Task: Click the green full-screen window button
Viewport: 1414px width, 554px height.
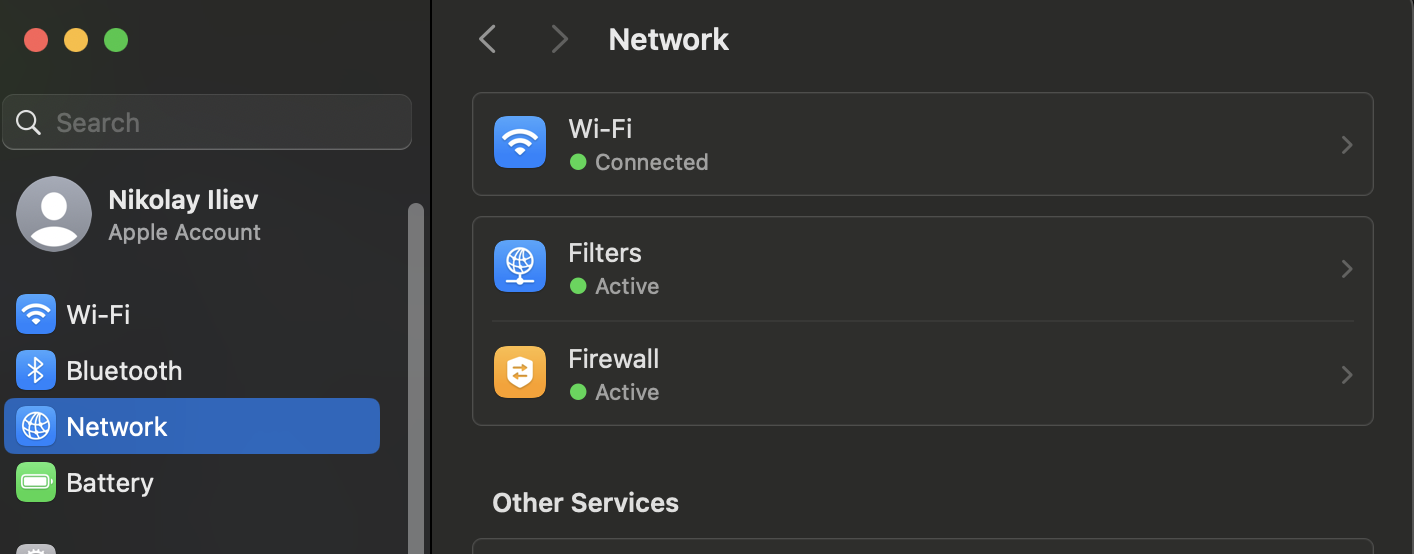Action: (116, 40)
